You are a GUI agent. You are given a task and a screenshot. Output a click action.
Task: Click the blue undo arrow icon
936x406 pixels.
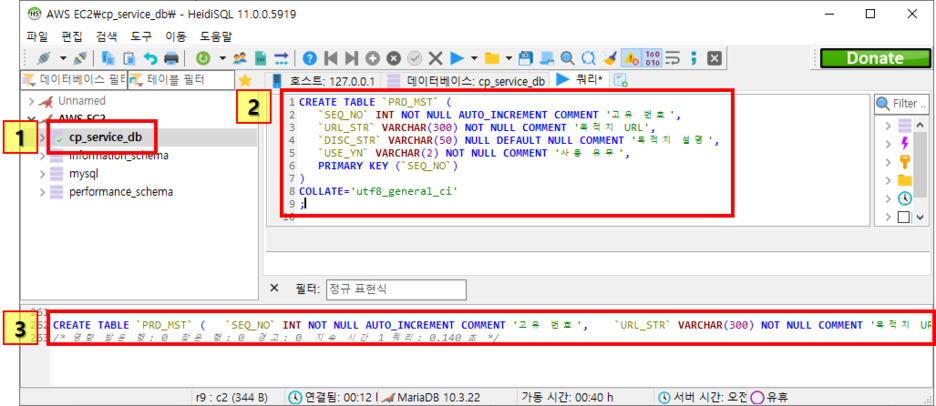click(x=150, y=58)
